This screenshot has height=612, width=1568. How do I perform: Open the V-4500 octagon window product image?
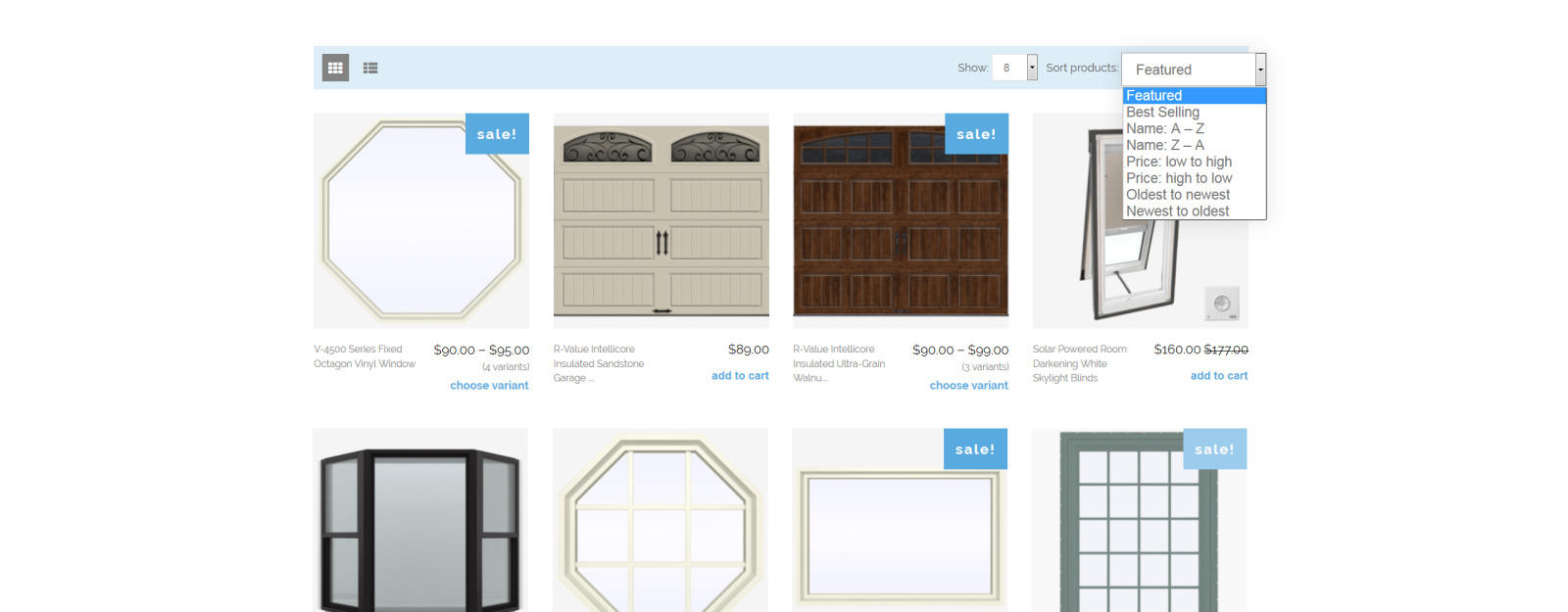point(420,221)
